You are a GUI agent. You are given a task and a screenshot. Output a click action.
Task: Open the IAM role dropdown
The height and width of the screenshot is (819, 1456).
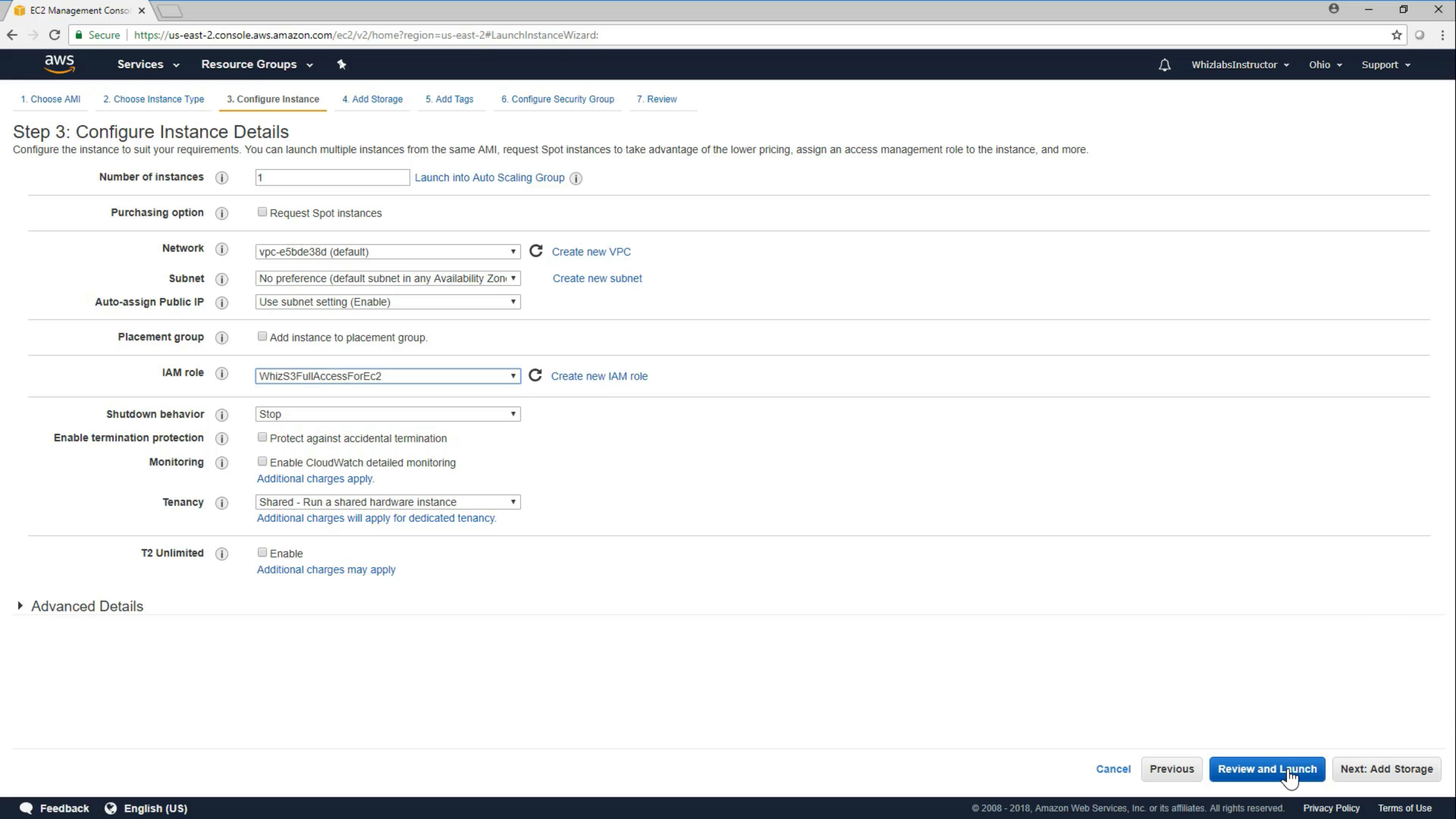point(387,376)
